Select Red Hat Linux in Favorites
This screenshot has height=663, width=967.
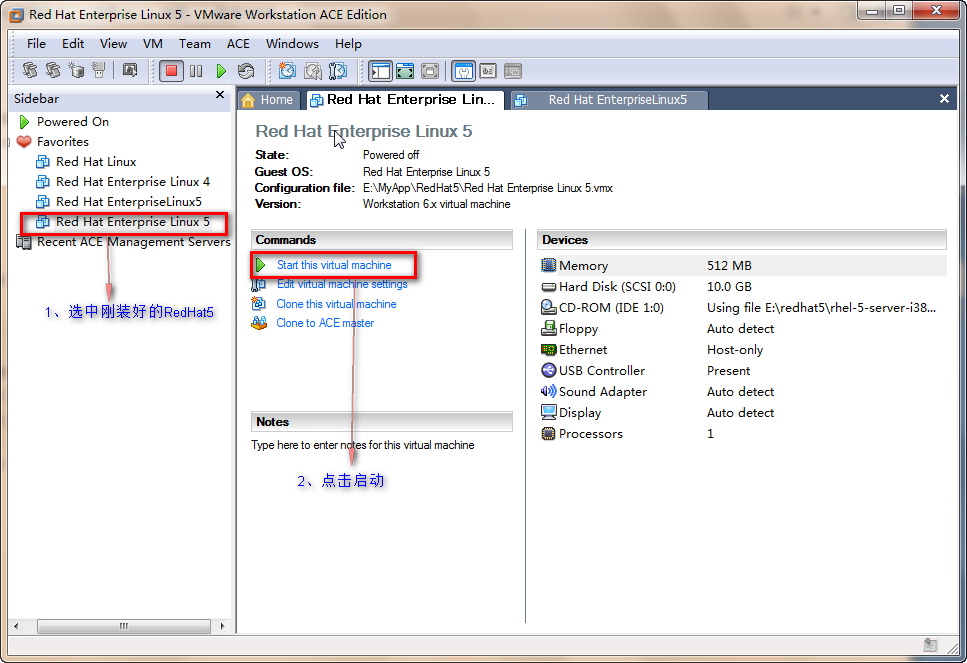(x=96, y=162)
